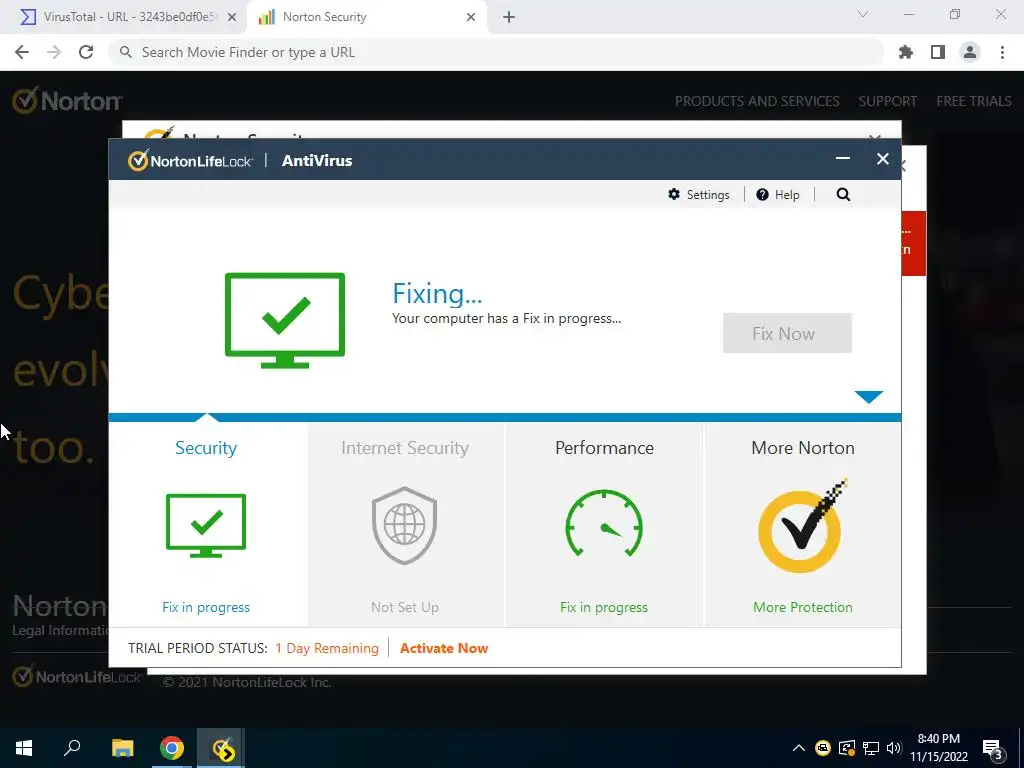This screenshot has height=768, width=1024.
Task: Click the Internet Security shield globe icon
Action: click(404, 525)
